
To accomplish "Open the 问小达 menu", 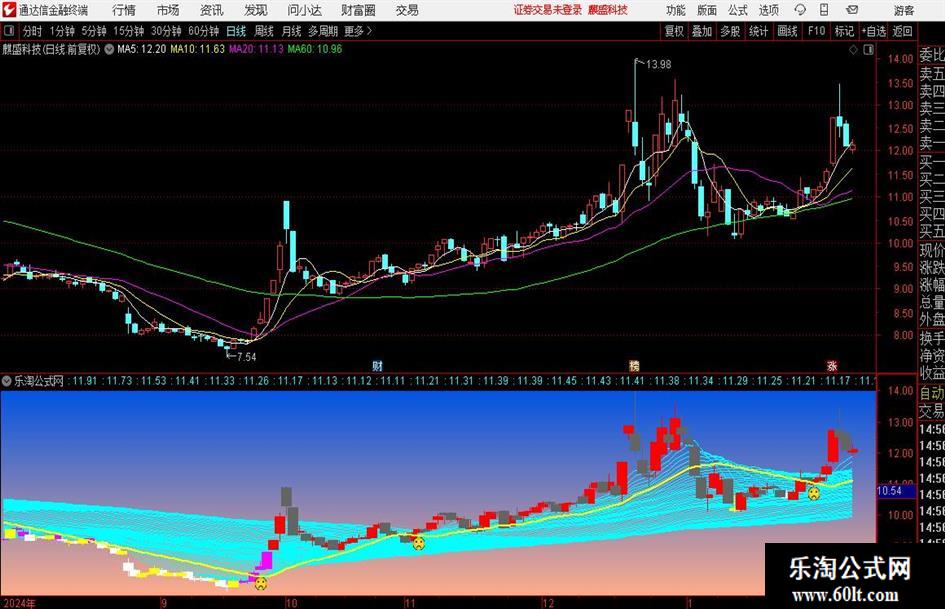I will click(x=304, y=10).
